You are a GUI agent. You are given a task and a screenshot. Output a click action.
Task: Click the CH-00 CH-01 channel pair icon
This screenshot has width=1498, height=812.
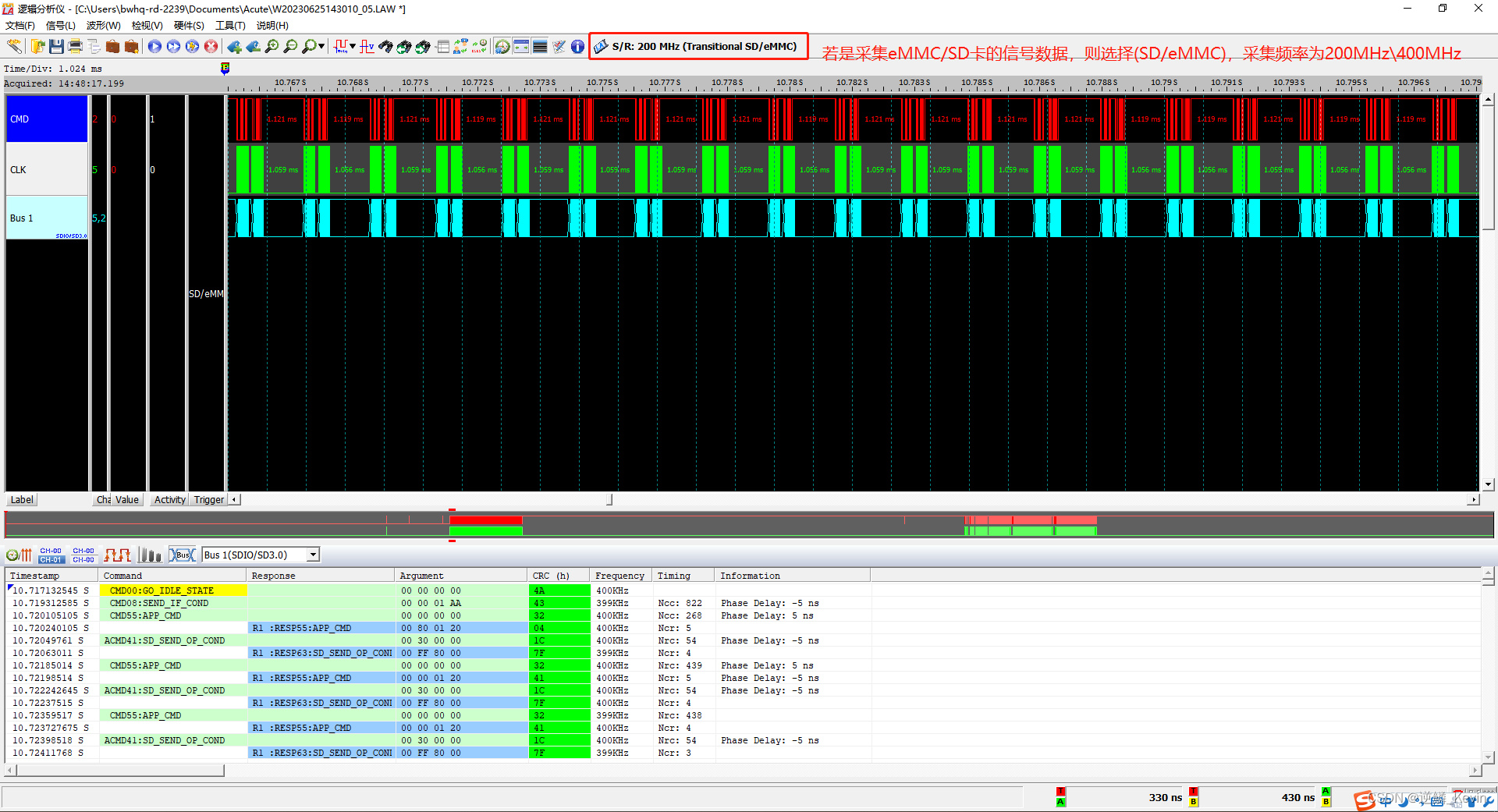51,555
